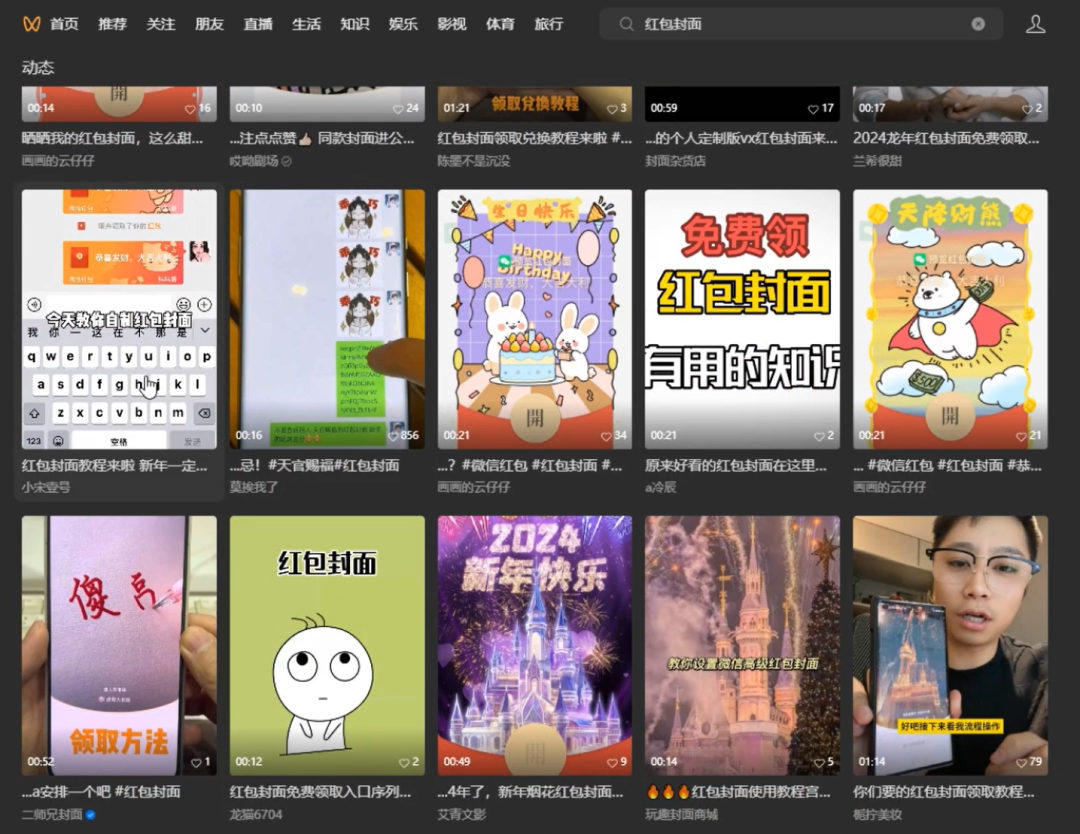Tap the heart on the 免费领 video
Viewport: 1080px width, 834px height.
[820, 436]
